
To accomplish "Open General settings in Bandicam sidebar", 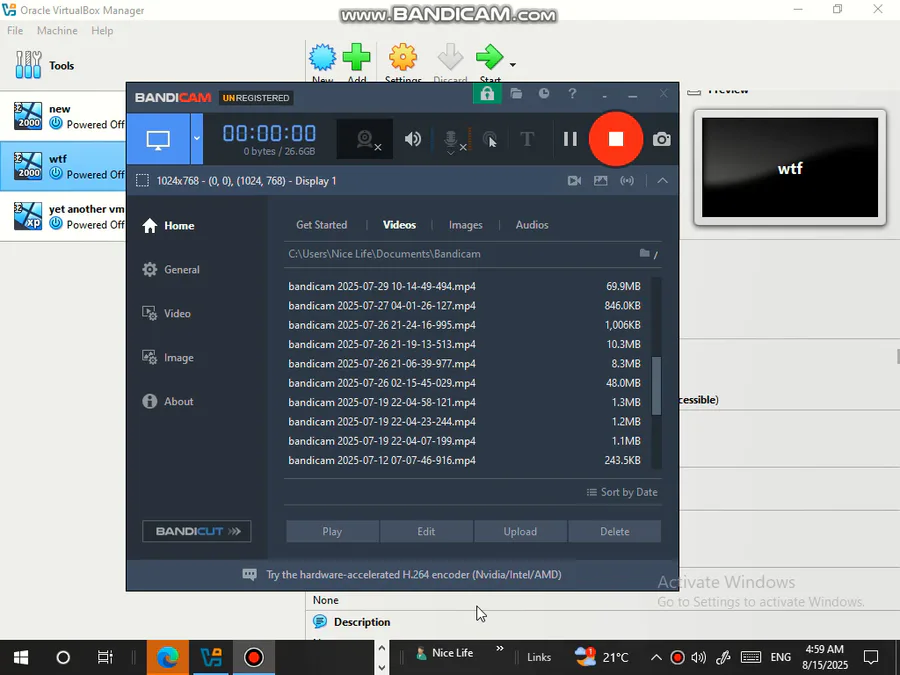I will pos(171,270).
